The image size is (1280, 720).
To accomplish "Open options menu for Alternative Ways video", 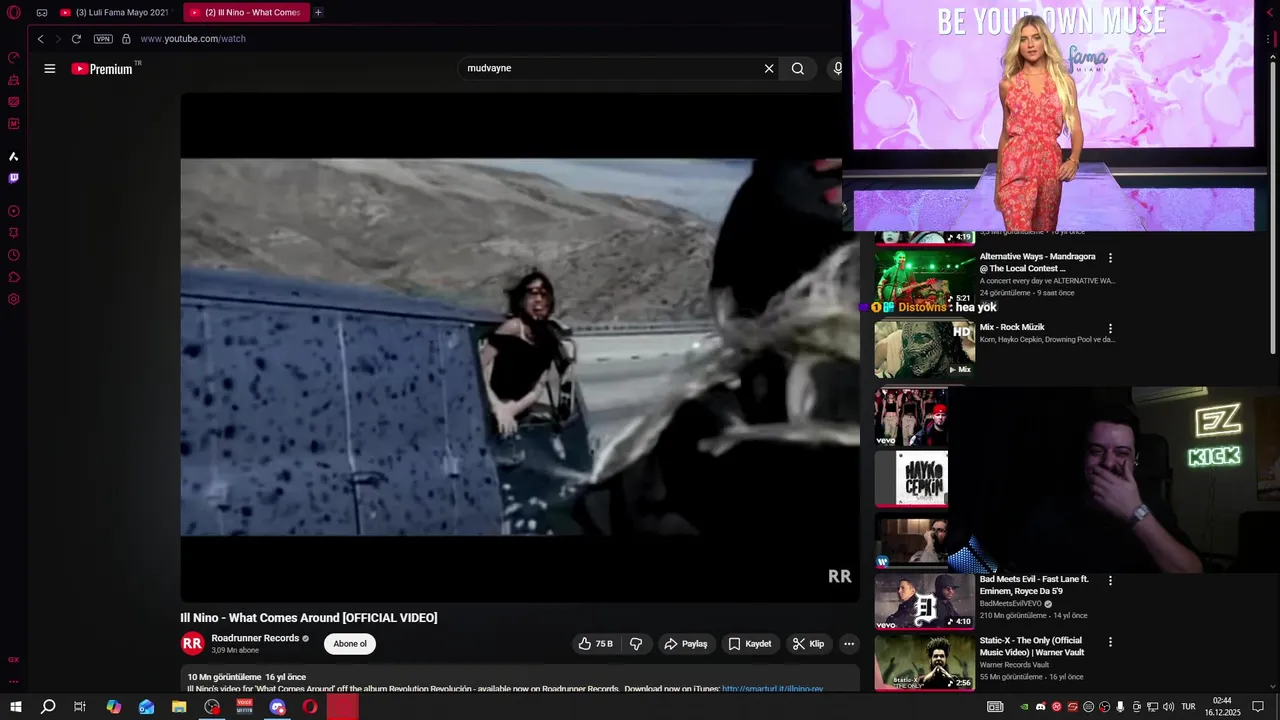I will (x=1110, y=258).
